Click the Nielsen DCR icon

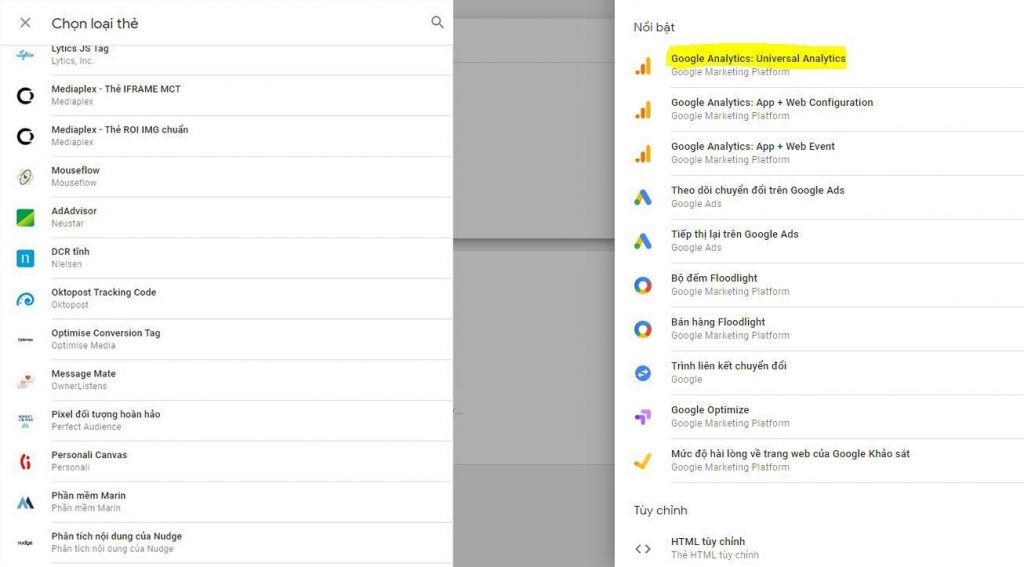[25, 258]
